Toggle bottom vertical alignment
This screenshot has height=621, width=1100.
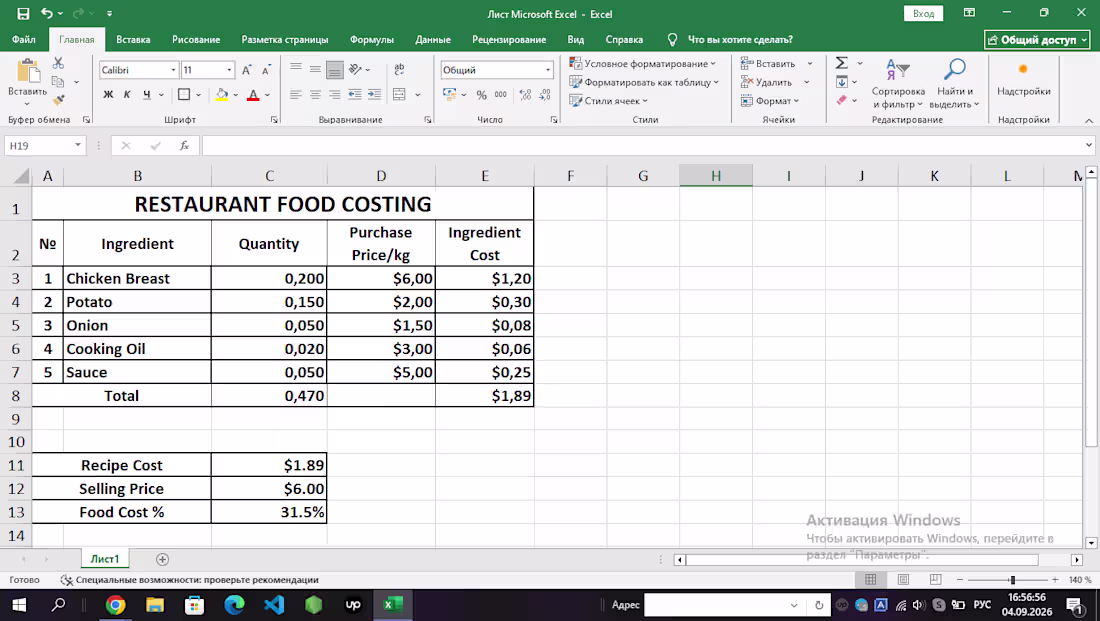click(335, 69)
